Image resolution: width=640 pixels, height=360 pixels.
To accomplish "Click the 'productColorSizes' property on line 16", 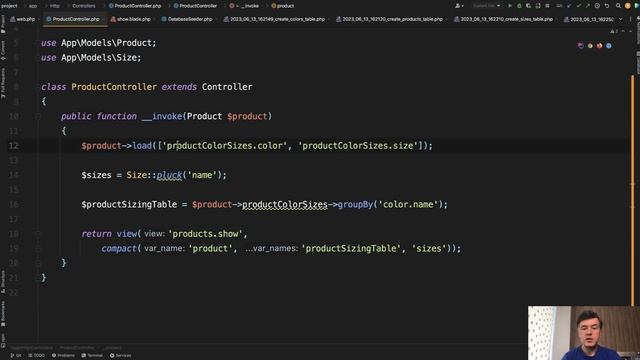I will pyautogui.click(x=284, y=204).
